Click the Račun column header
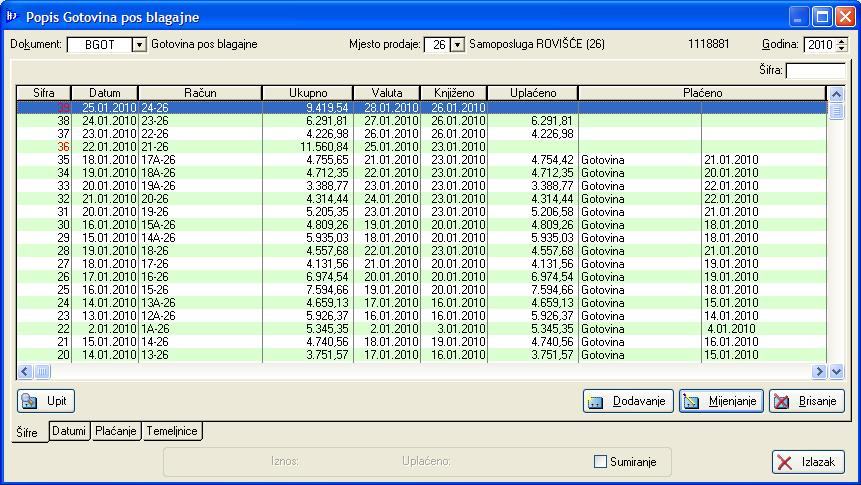 pyautogui.click(x=200, y=93)
